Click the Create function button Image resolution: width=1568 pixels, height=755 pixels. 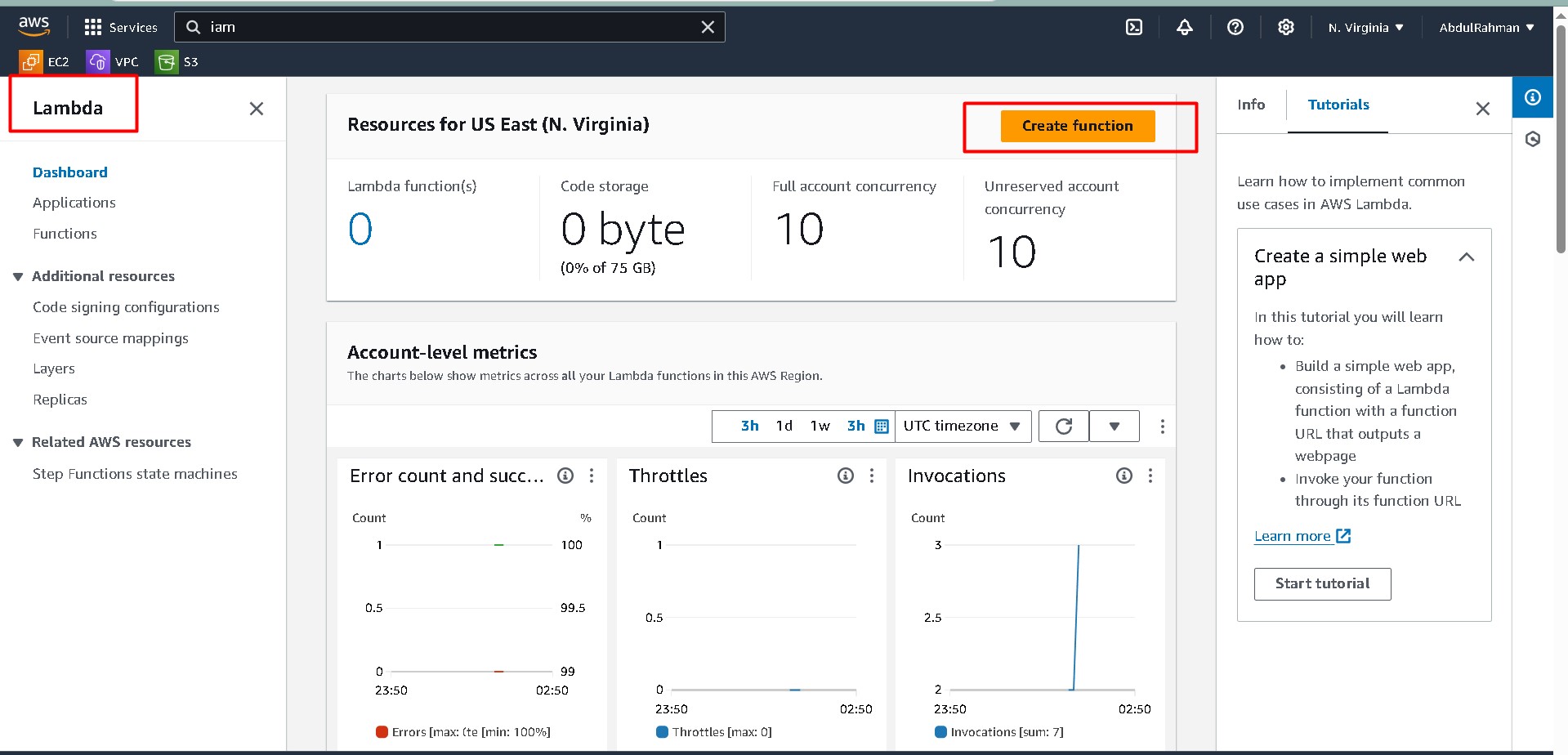click(1078, 126)
